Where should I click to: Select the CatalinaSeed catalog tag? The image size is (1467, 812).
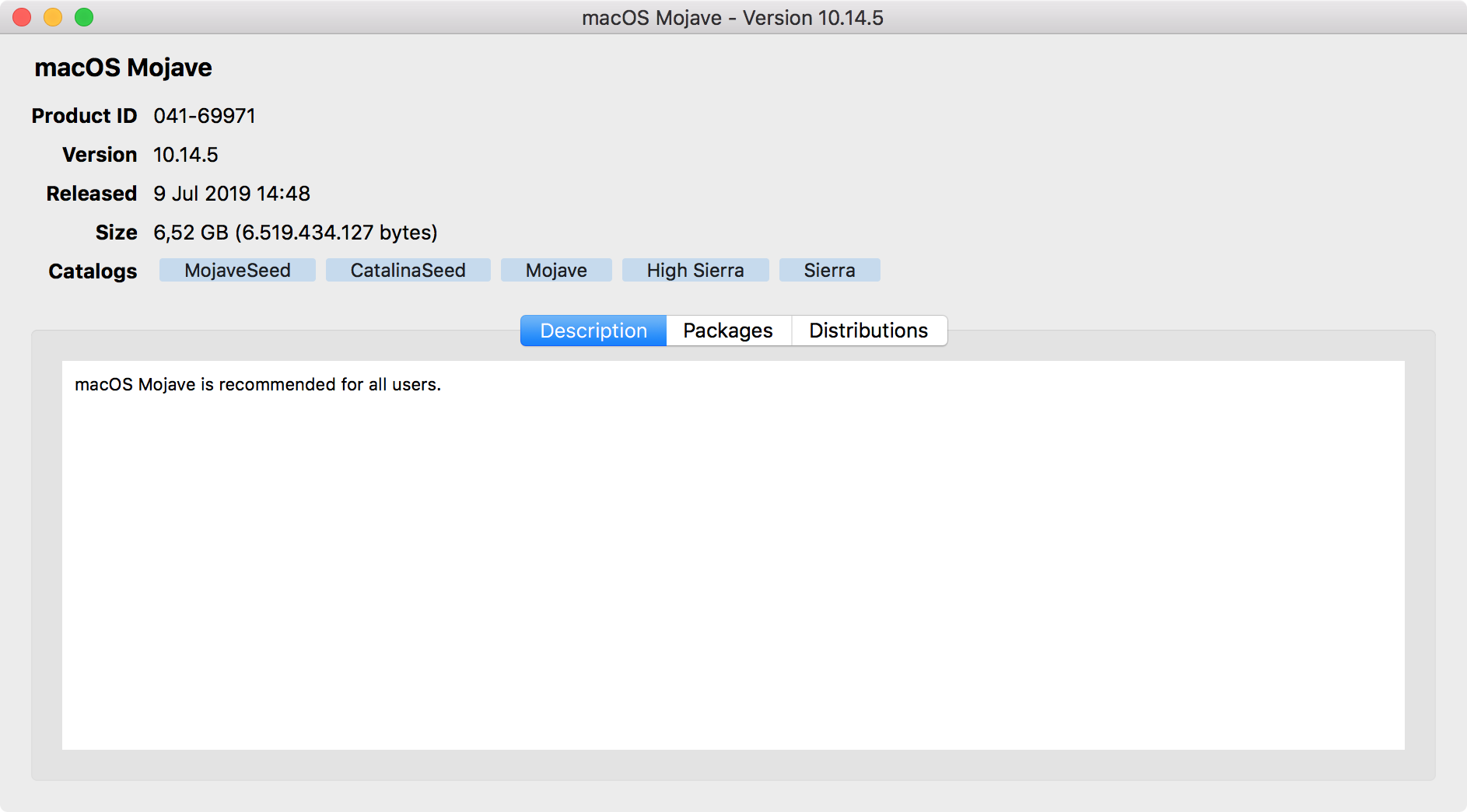pyautogui.click(x=408, y=270)
